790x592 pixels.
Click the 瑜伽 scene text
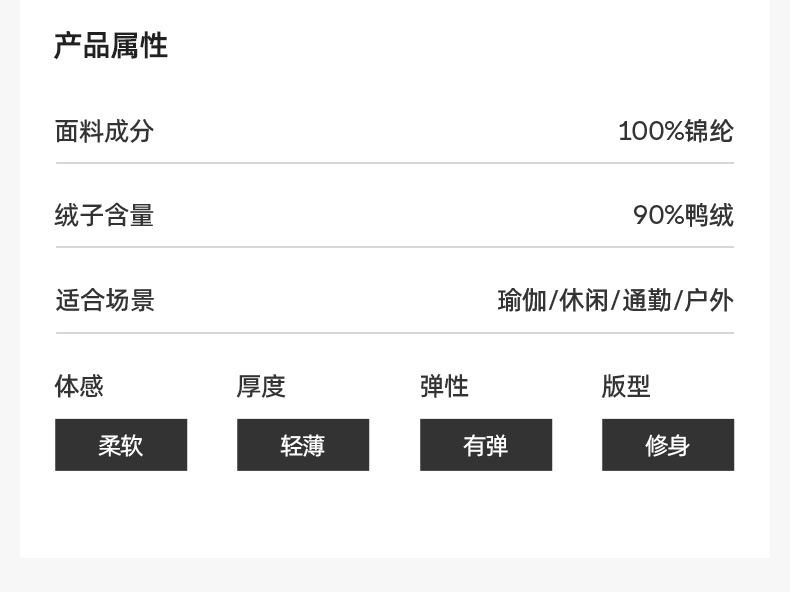(522, 300)
